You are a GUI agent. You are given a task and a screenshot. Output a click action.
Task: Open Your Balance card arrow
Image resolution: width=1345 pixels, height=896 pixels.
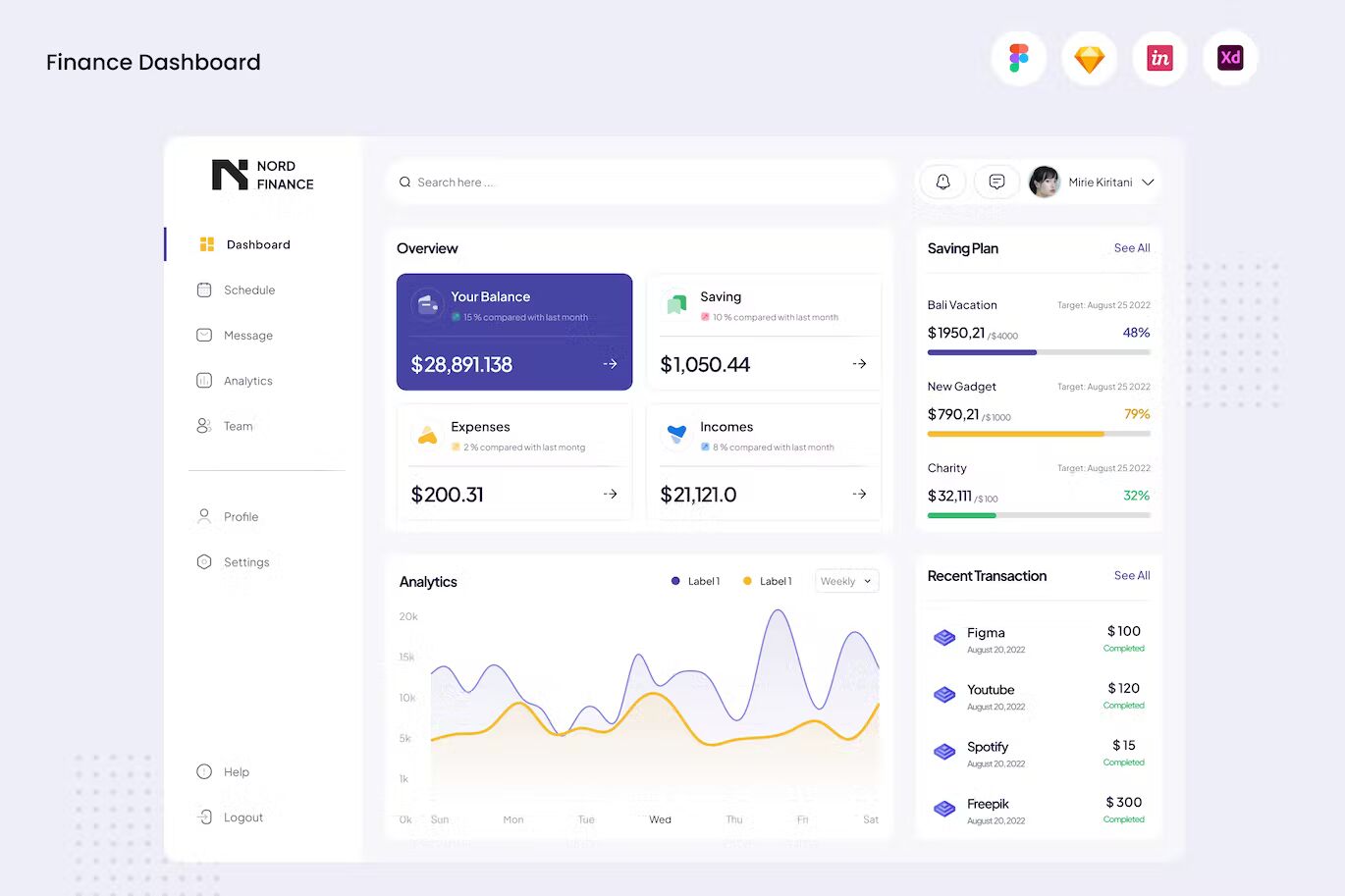610,364
